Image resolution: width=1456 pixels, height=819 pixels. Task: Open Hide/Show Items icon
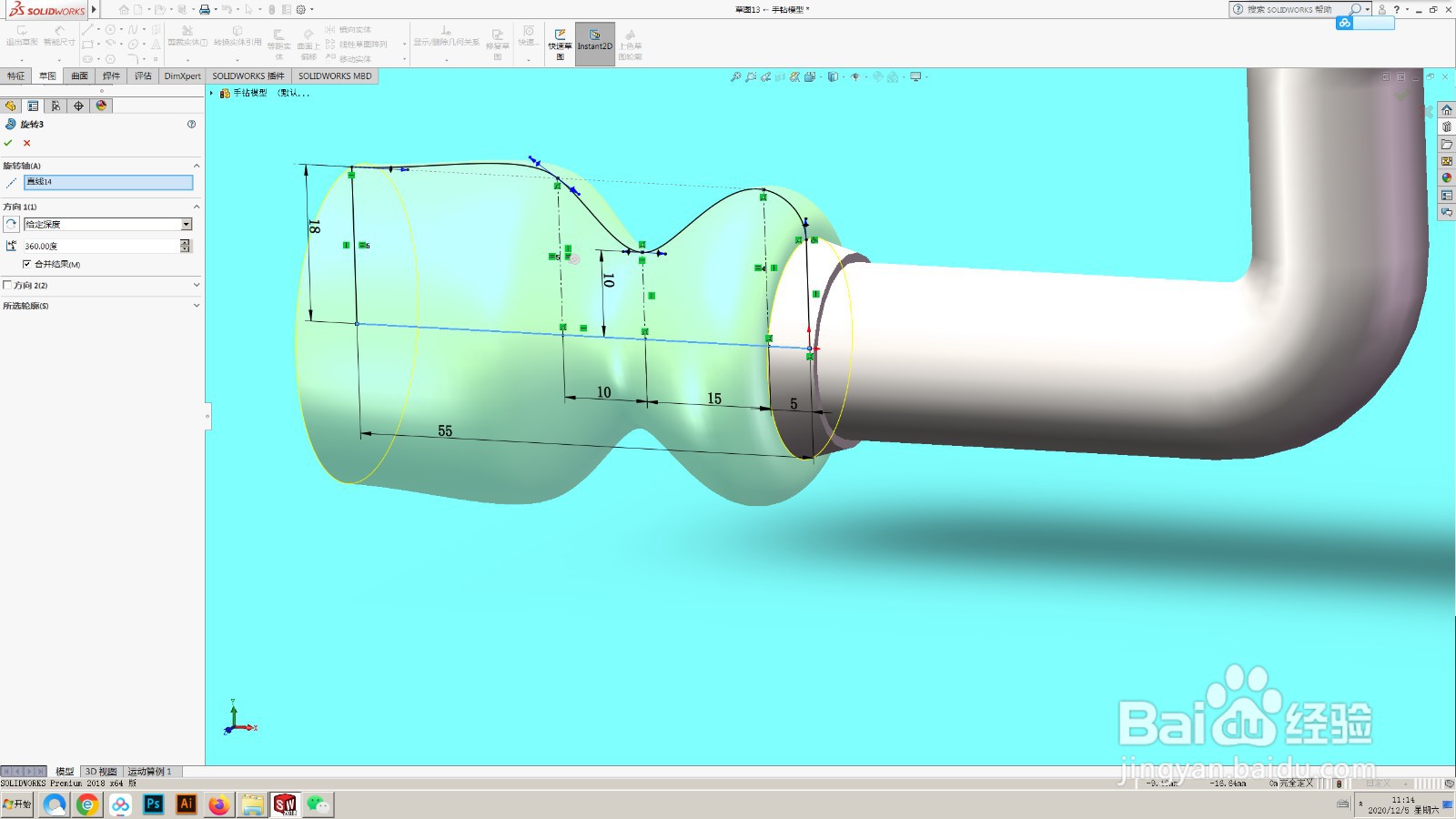[854, 77]
